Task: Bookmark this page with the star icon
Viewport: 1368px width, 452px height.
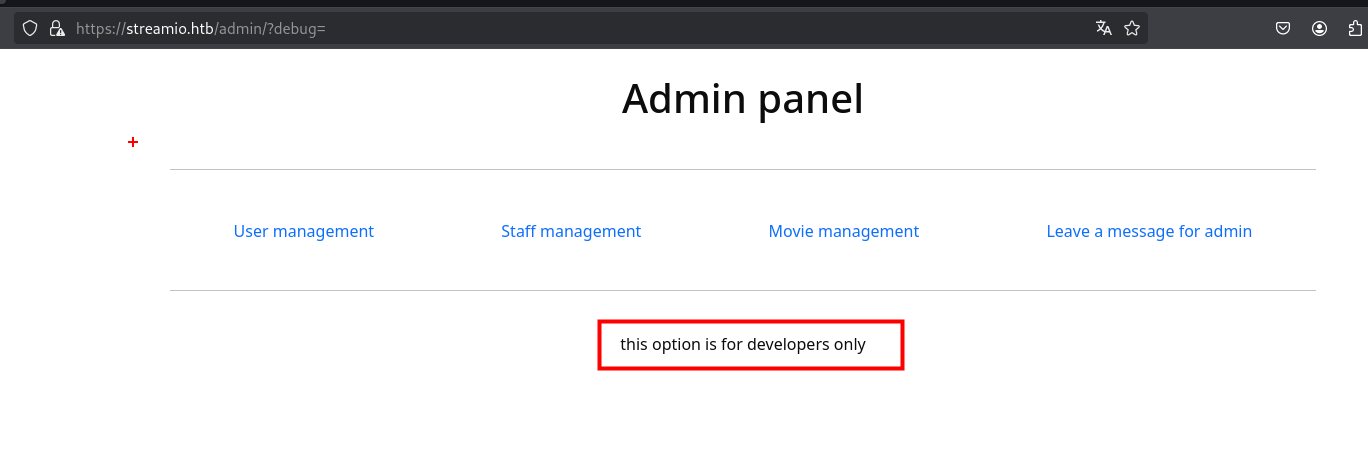Action: tap(1132, 29)
